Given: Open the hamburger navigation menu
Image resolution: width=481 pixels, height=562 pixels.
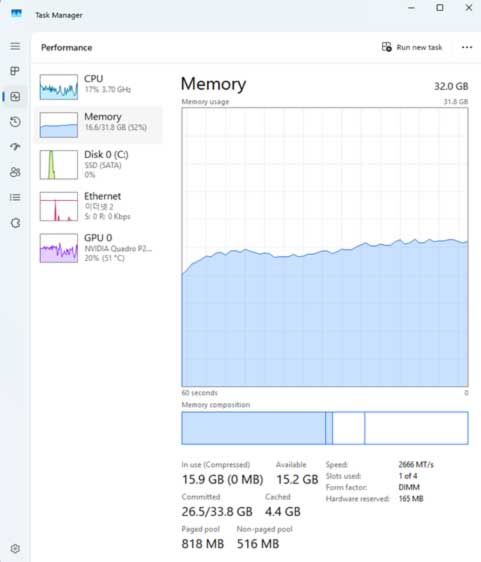Looking at the screenshot, I should coord(15,46).
